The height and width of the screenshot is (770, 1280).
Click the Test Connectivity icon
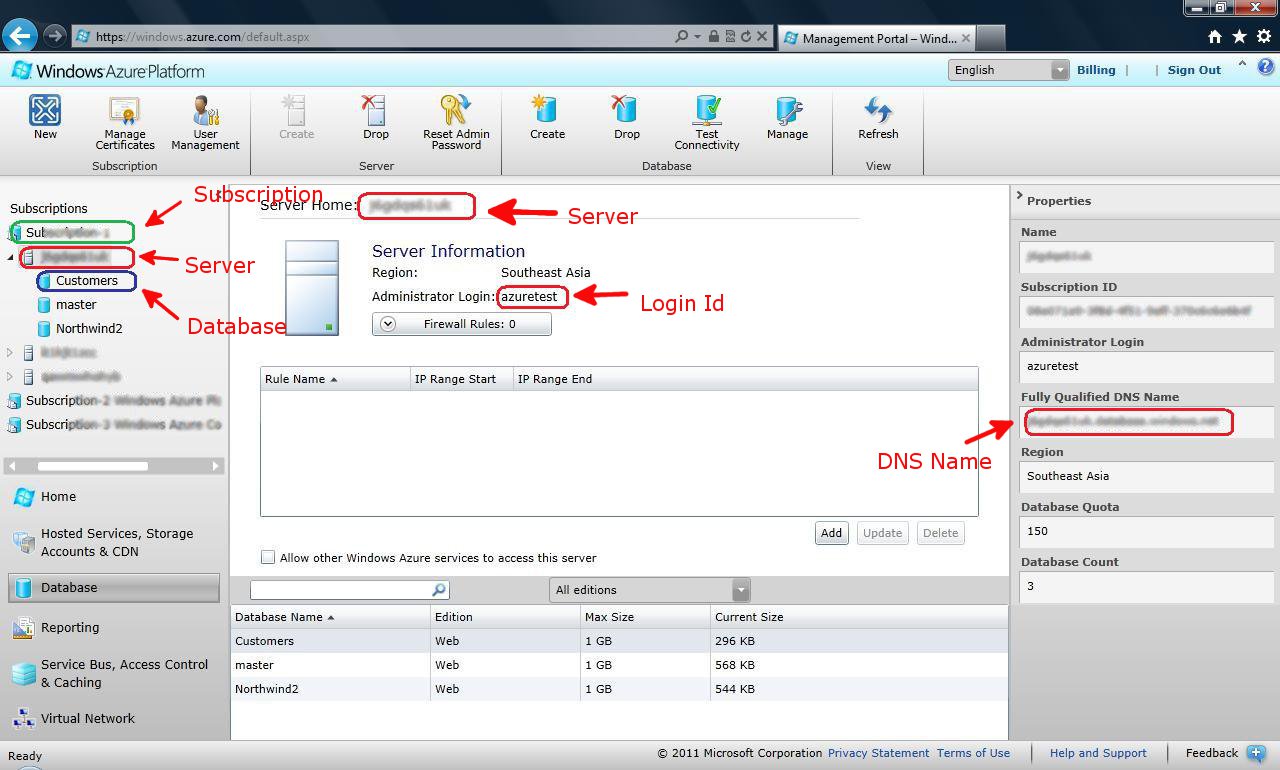(x=706, y=120)
